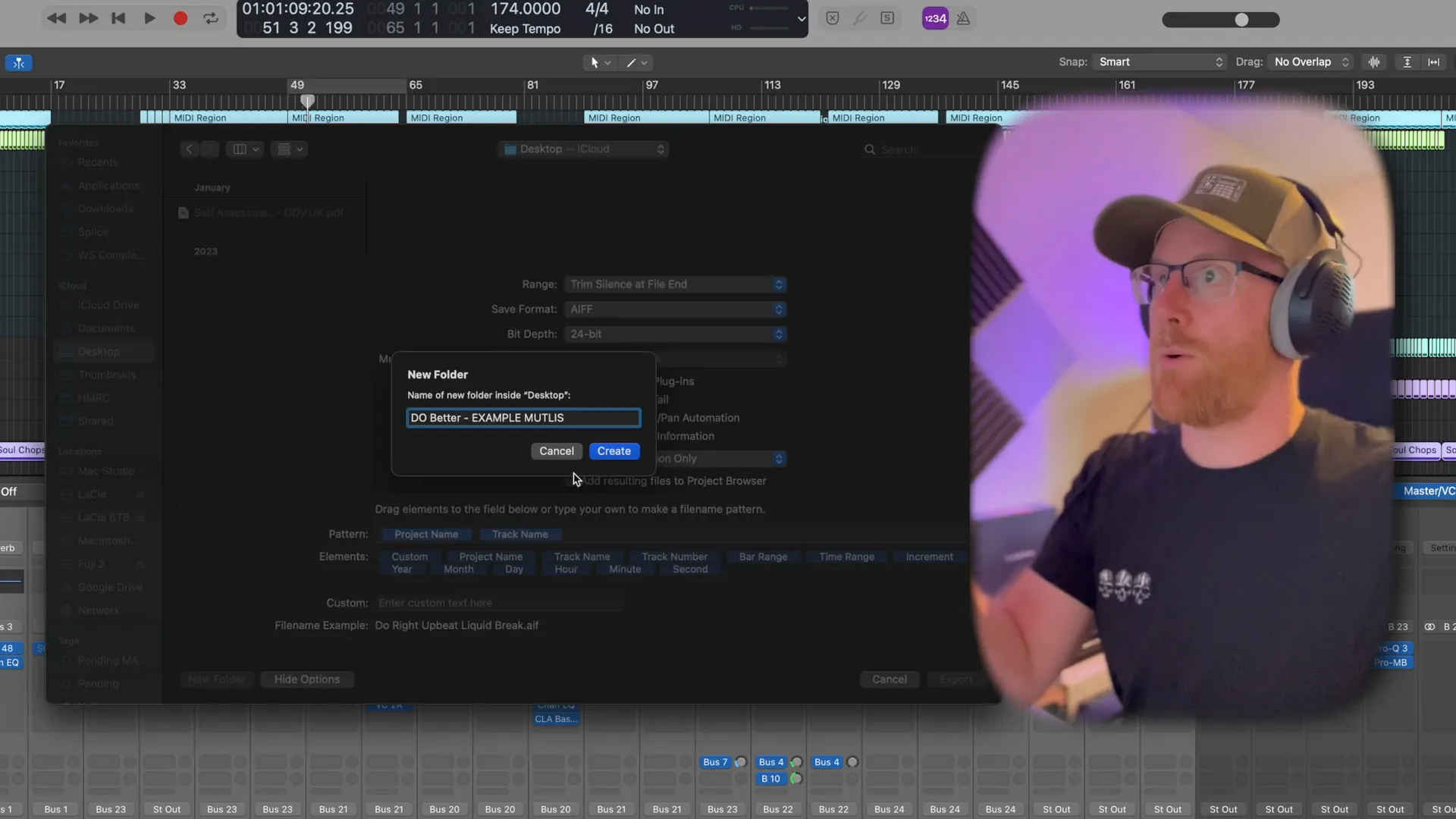The height and width of the screenshot is (819, 1456).
Task: Adjust the B 10 send level knob
Action: click(796, 779)
